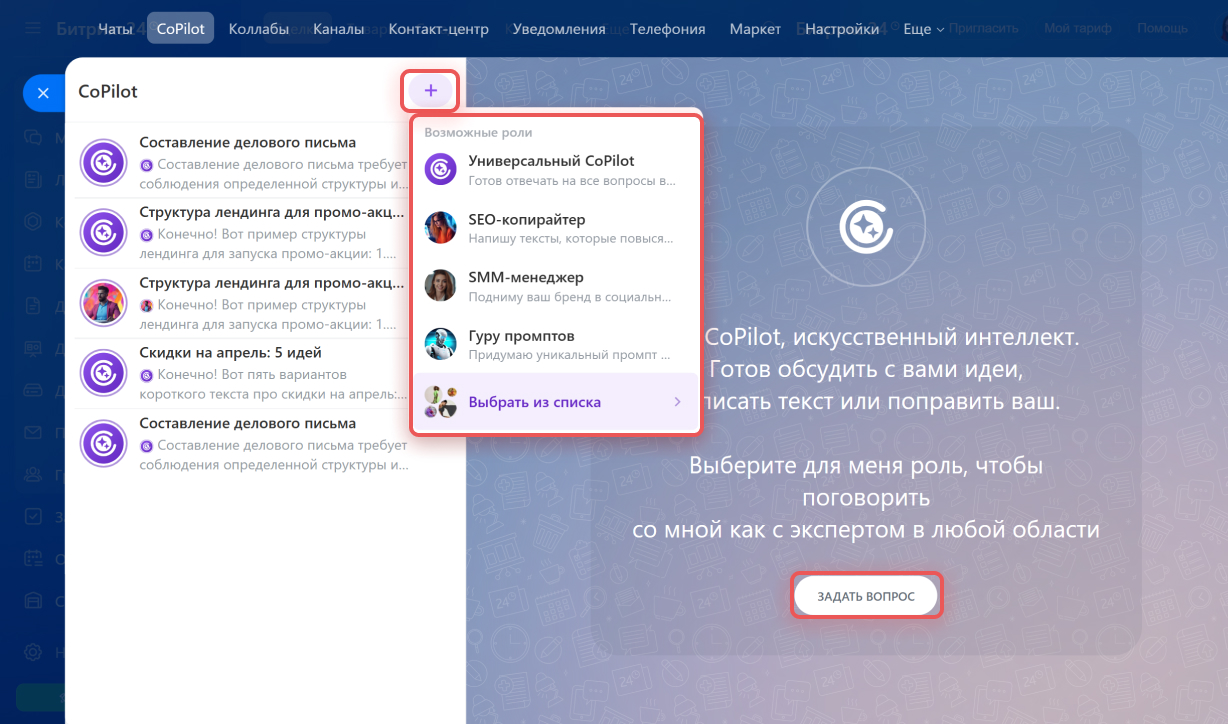The width and height of the screenshot is (1228, 724).
Task: Open the Уведомления tab
Action: (559, 29)
